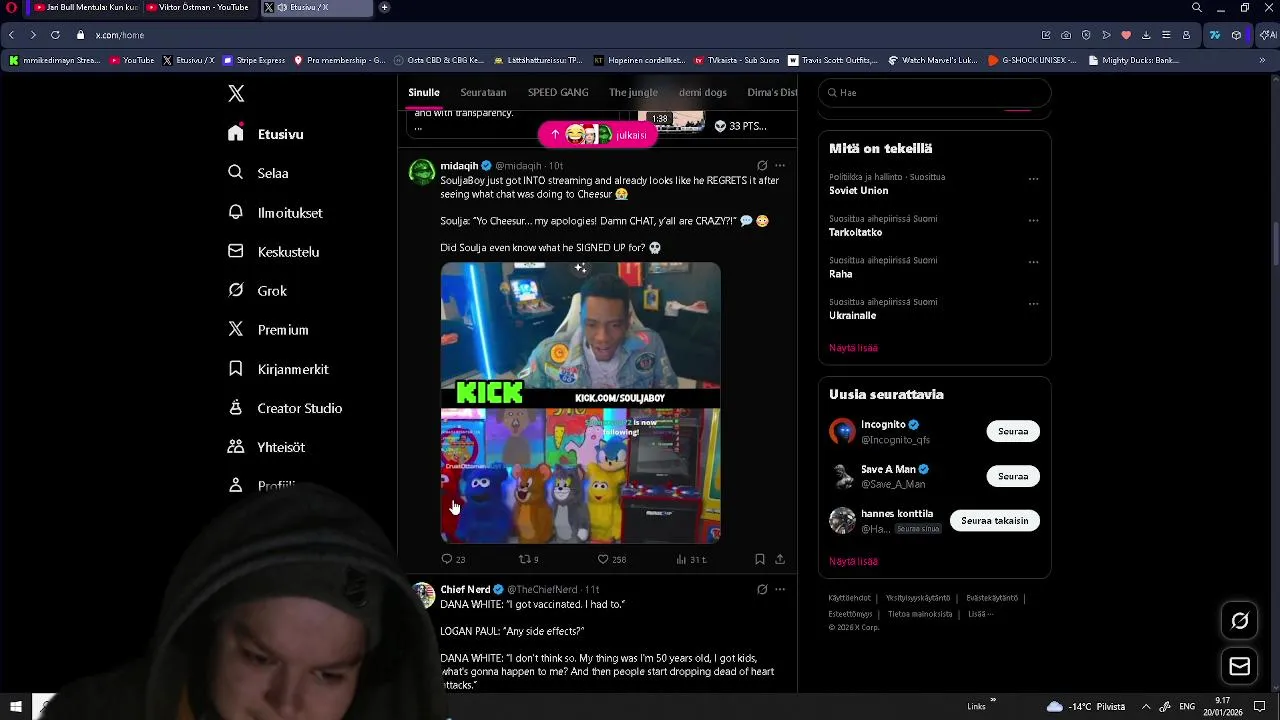Reload the page in browser toolbar
This screenshot has height=720, width=1280.
pos(55,35)
